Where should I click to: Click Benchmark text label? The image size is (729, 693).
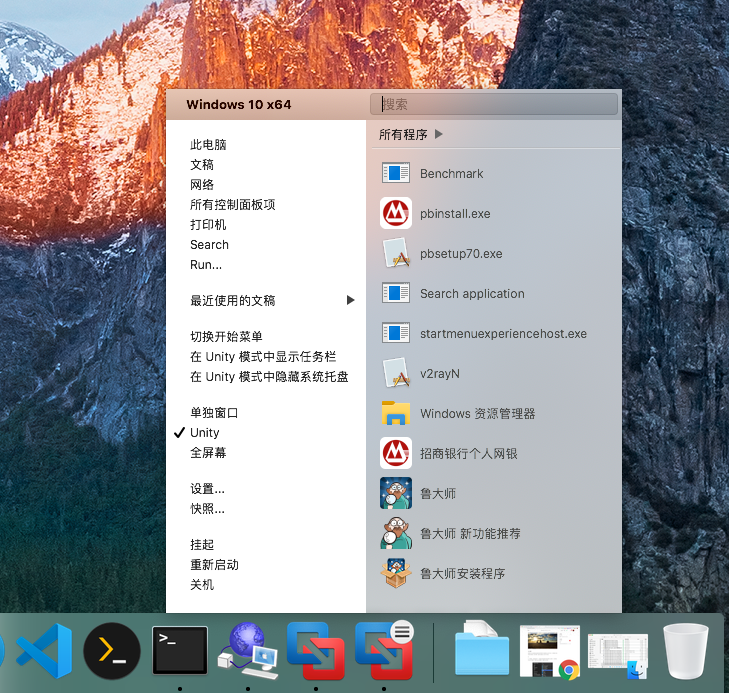(x=451, y=173)
